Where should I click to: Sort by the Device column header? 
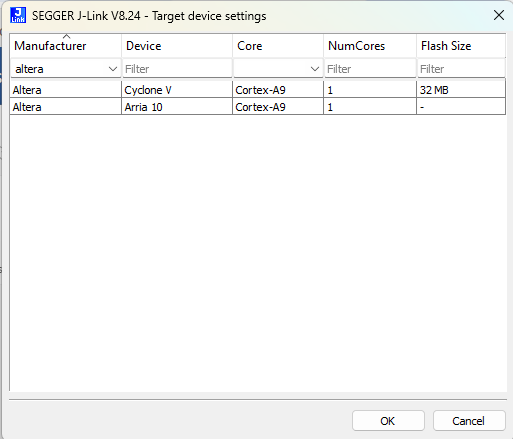click(177, 46)
